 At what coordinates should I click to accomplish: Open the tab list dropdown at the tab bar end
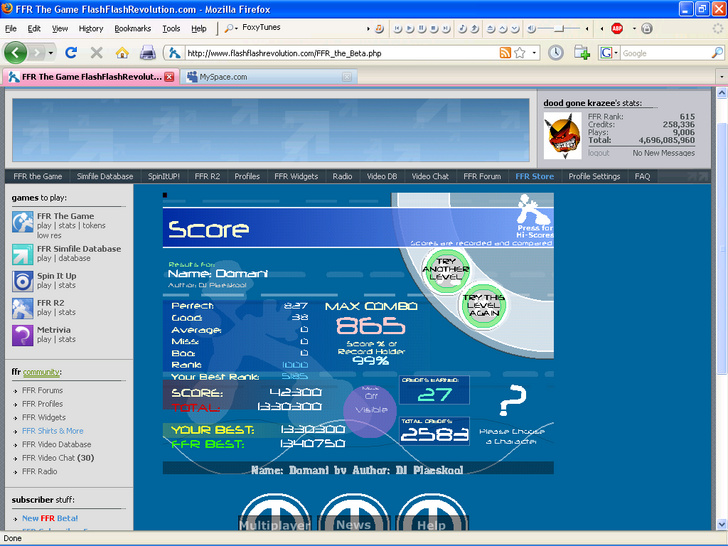tap(721, 77)
